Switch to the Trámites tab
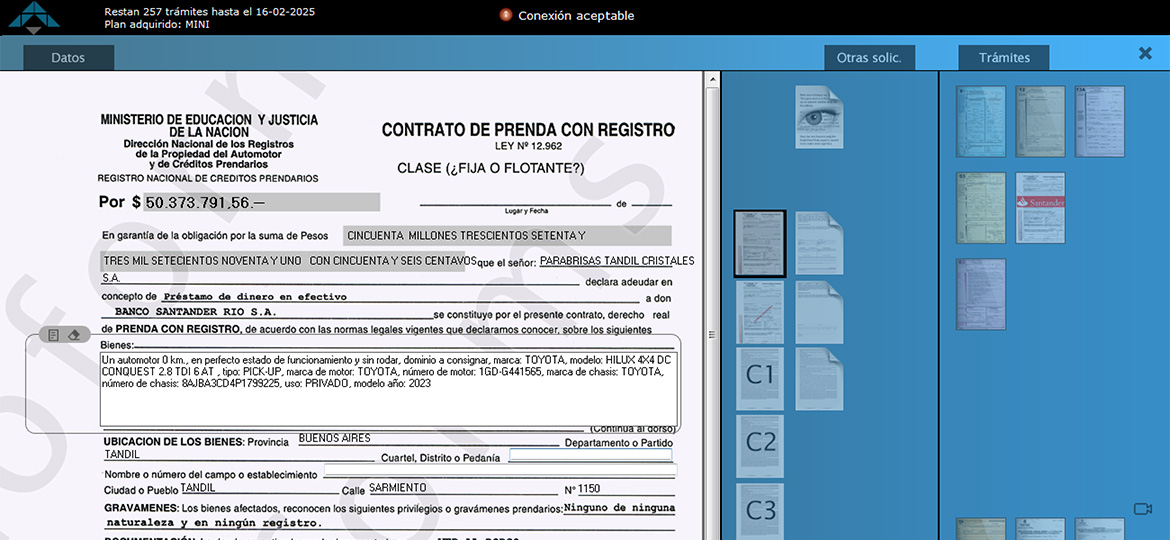The height and width of the screenshot is (540, 1170). (x=1004, y=58)
